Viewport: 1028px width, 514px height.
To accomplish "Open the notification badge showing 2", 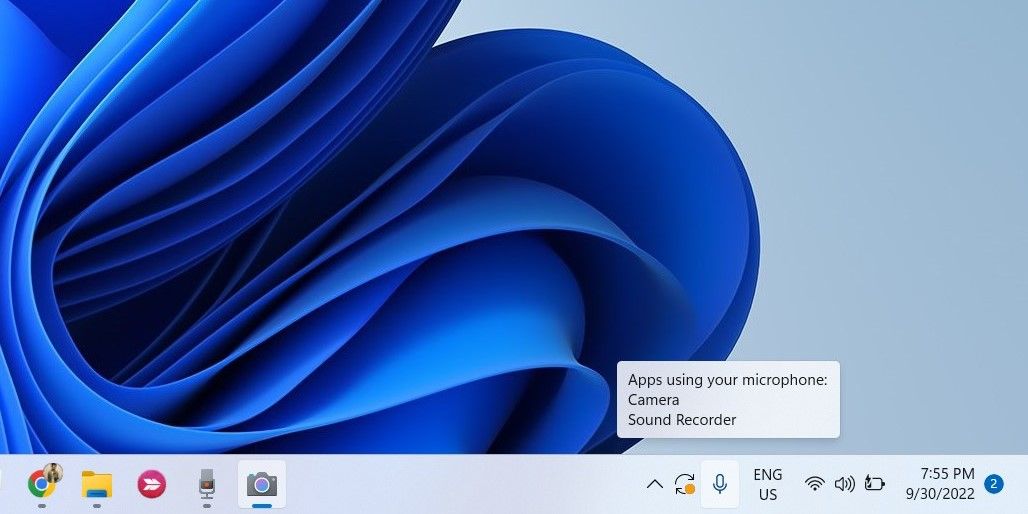I will (994, 484).
